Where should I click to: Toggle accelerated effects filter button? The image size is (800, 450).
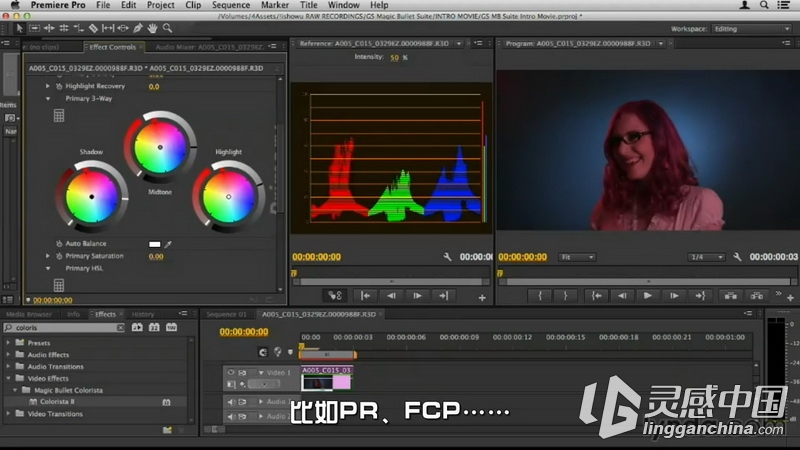(x=137, y=328)
